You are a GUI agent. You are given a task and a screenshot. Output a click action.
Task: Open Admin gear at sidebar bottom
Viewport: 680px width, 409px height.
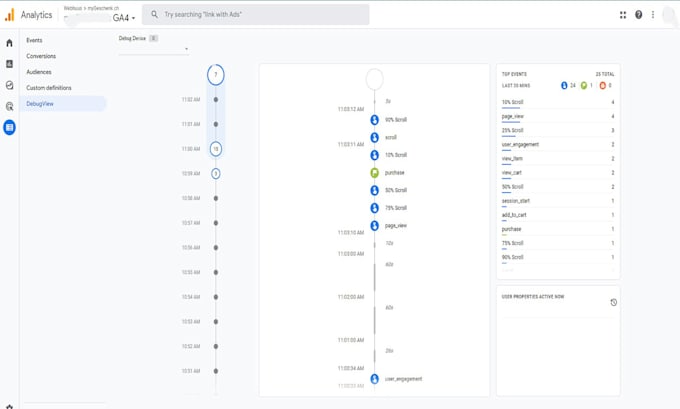(10, 407)
